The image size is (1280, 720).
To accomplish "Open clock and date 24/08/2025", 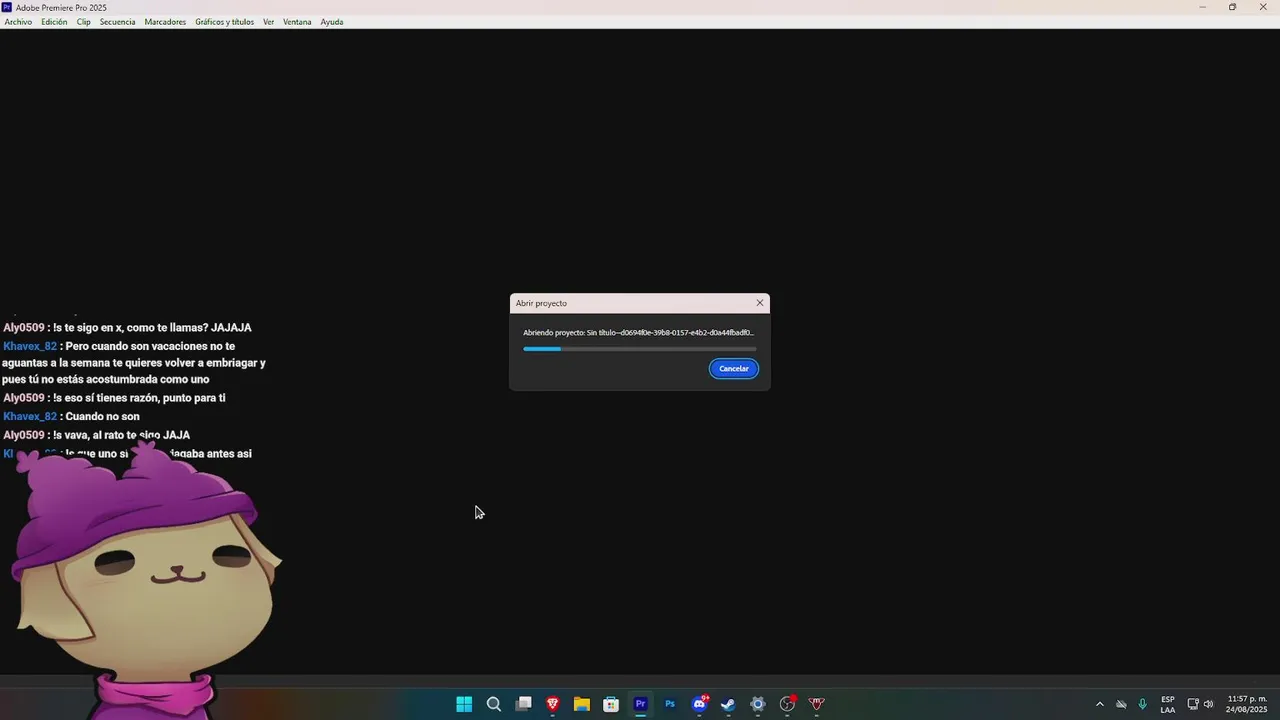I will tap(1247, 704).
